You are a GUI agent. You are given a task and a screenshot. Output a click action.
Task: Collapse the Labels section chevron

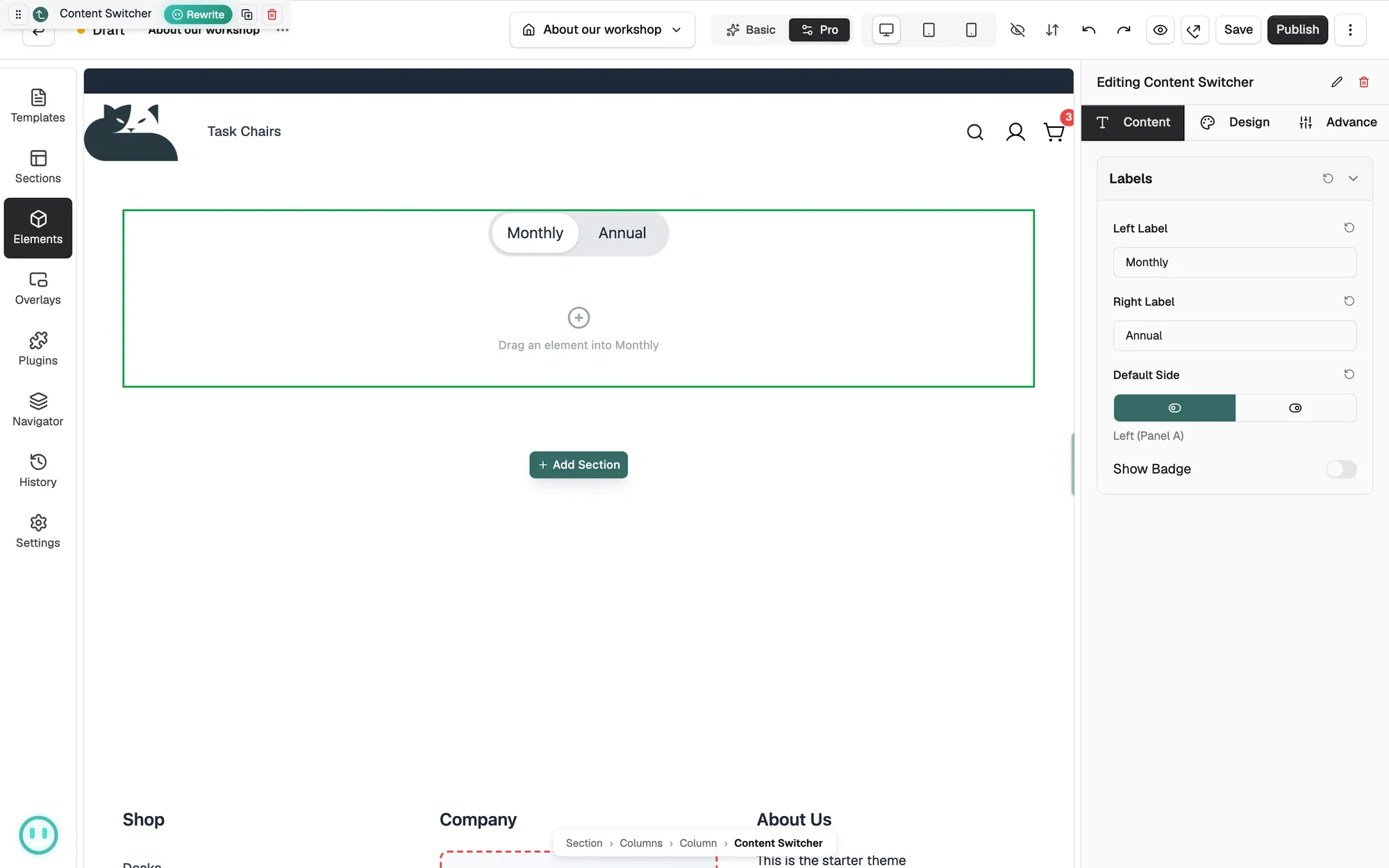(x=1353, y=178)
